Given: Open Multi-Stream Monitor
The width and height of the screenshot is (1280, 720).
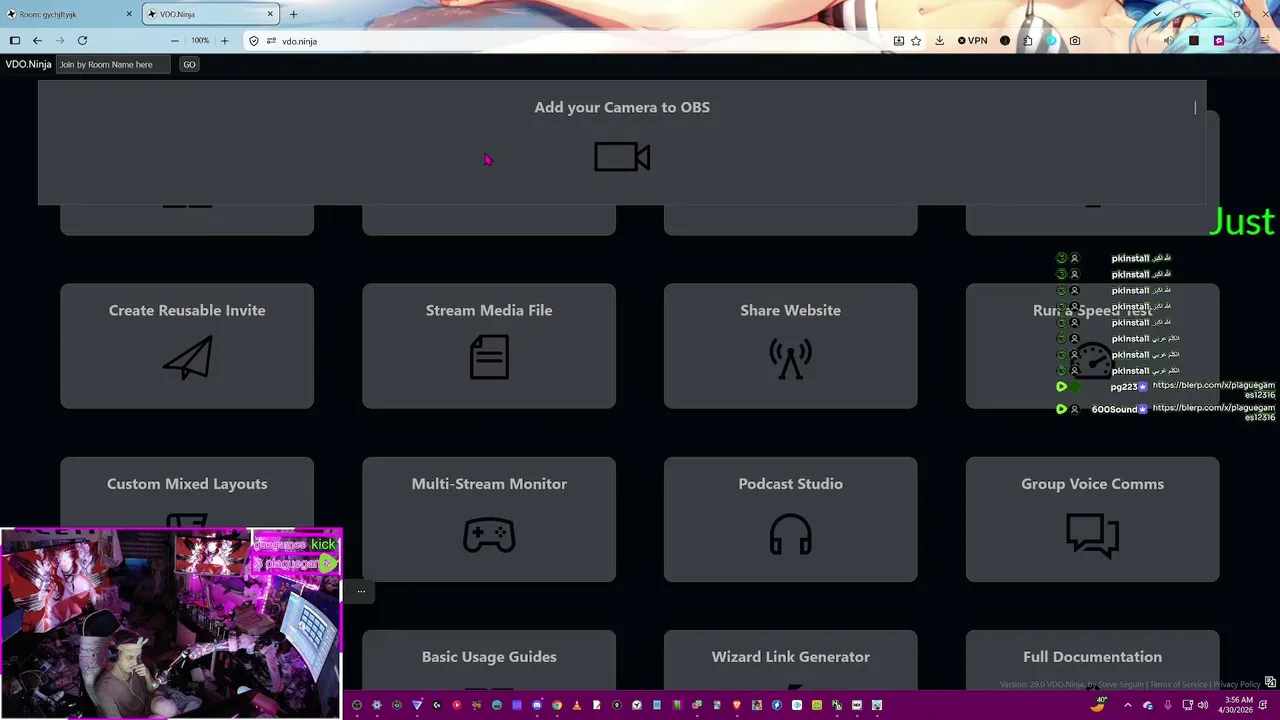Looking at the screenshot, I should click(489, 519).
